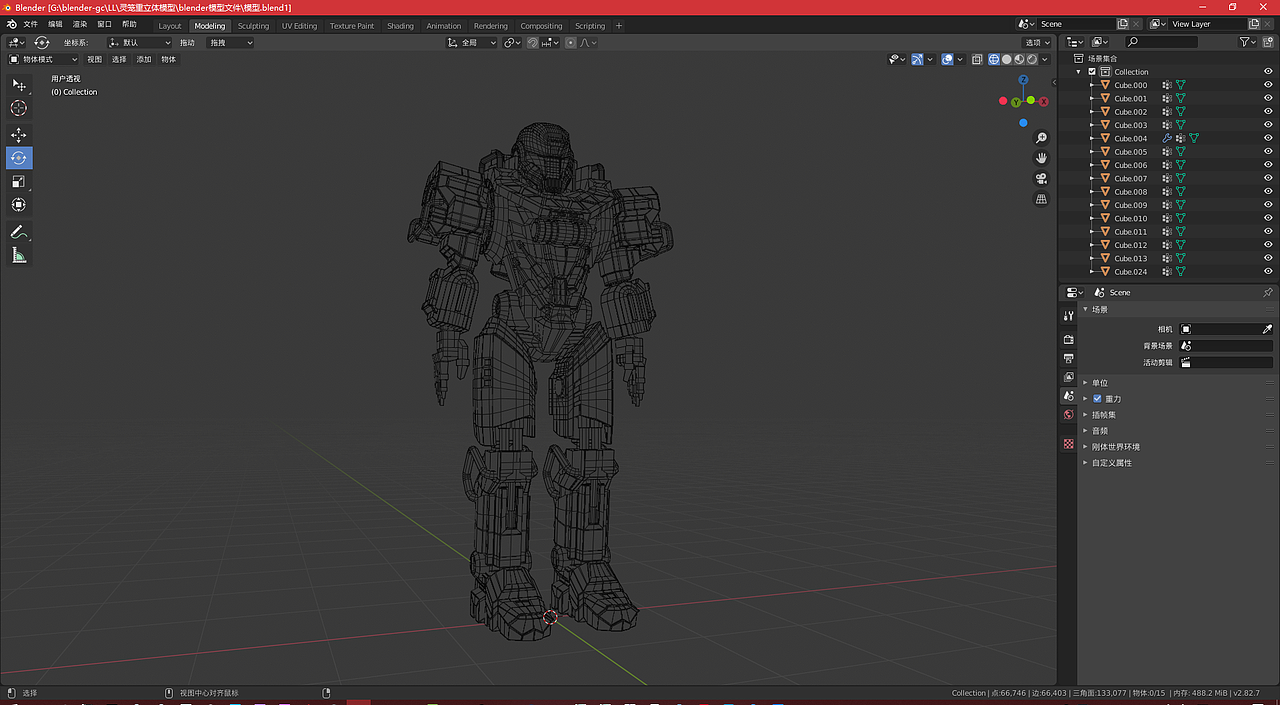Open the World properties tab icon
1280x705 pixels.
click(1068, 414)
